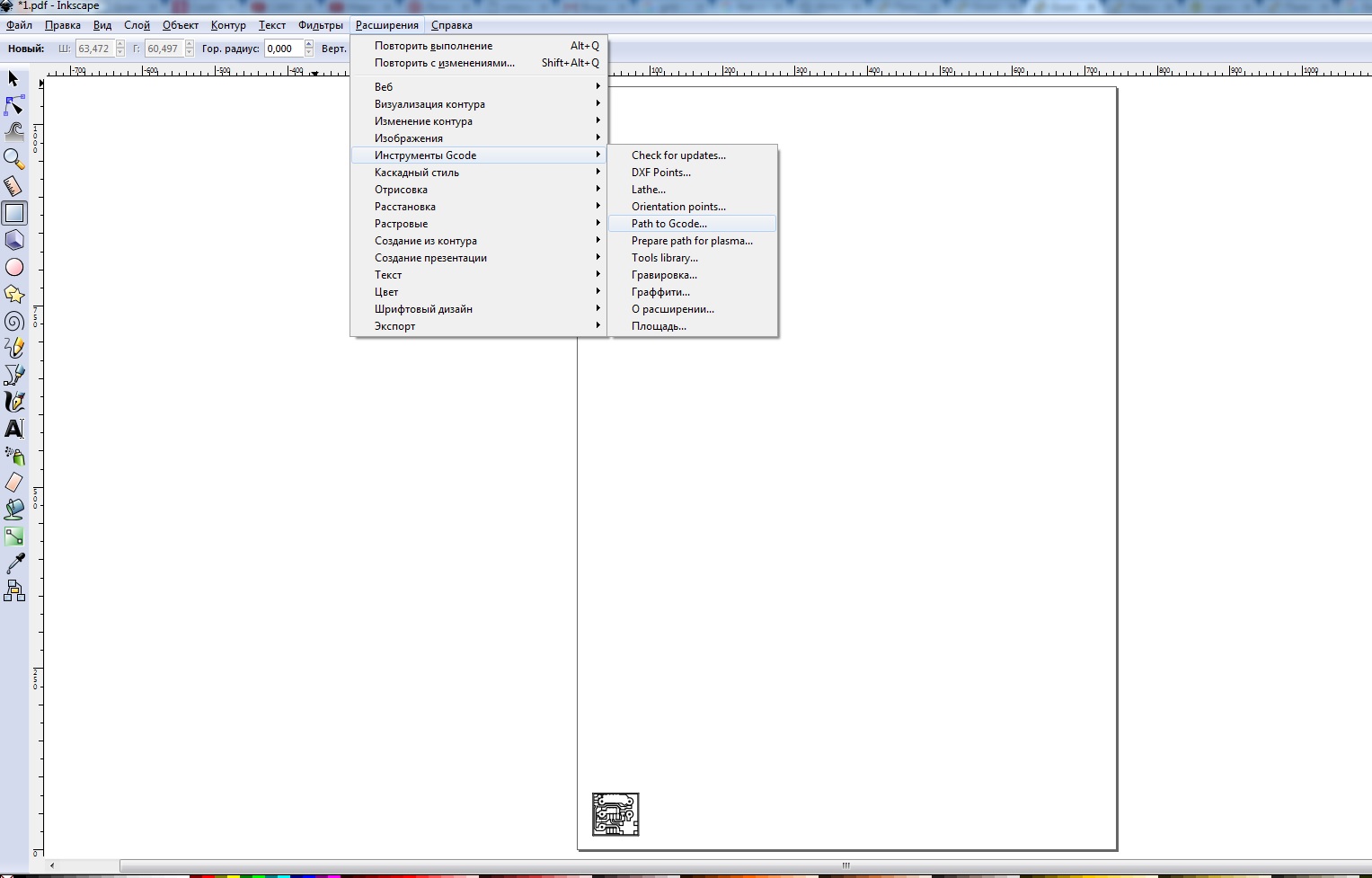The height and width of the screenshot is (878, 1372).
Task: Expand the Веб submenu
Action: [x=479, y=87]
